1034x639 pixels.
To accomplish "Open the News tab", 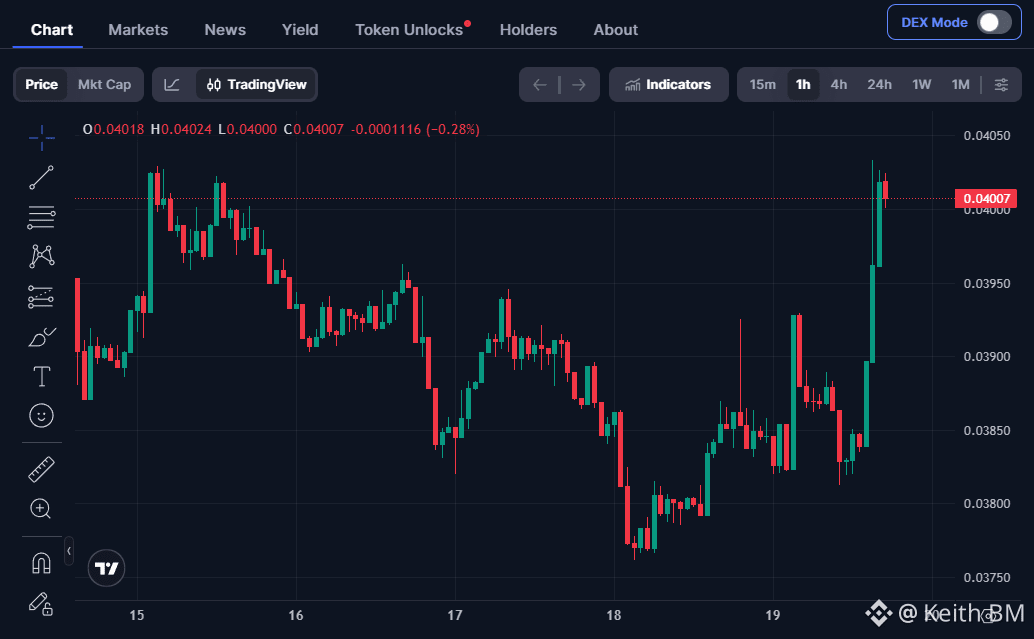I will point(225,30).
